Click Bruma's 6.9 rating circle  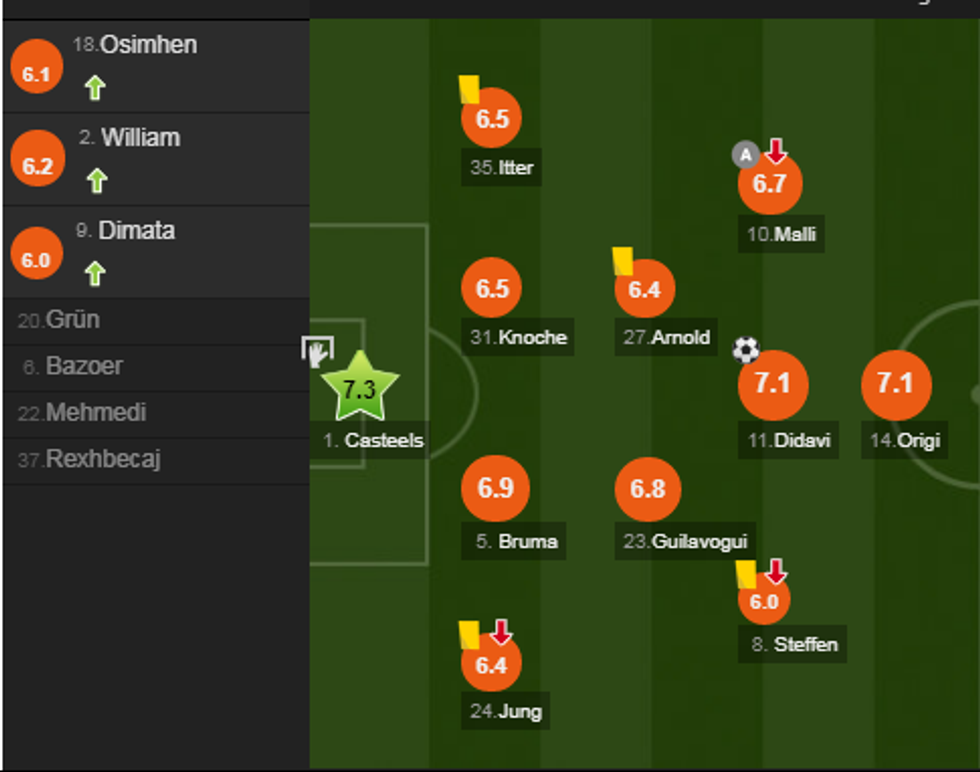(495, 489)
